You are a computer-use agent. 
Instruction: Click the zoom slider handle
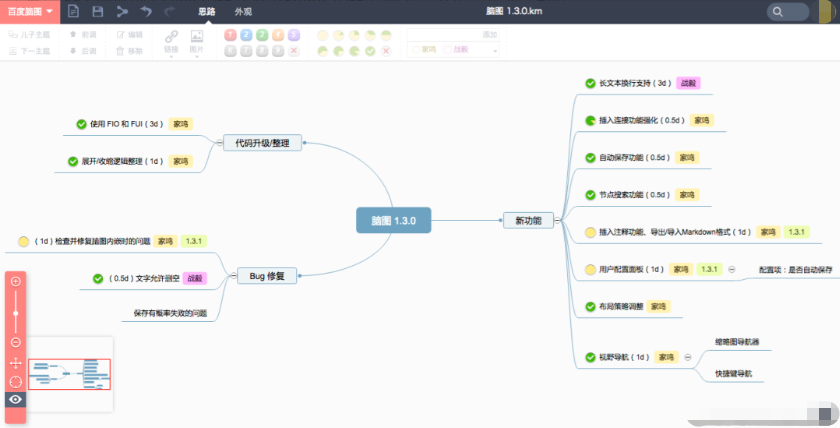click(16, 313)
